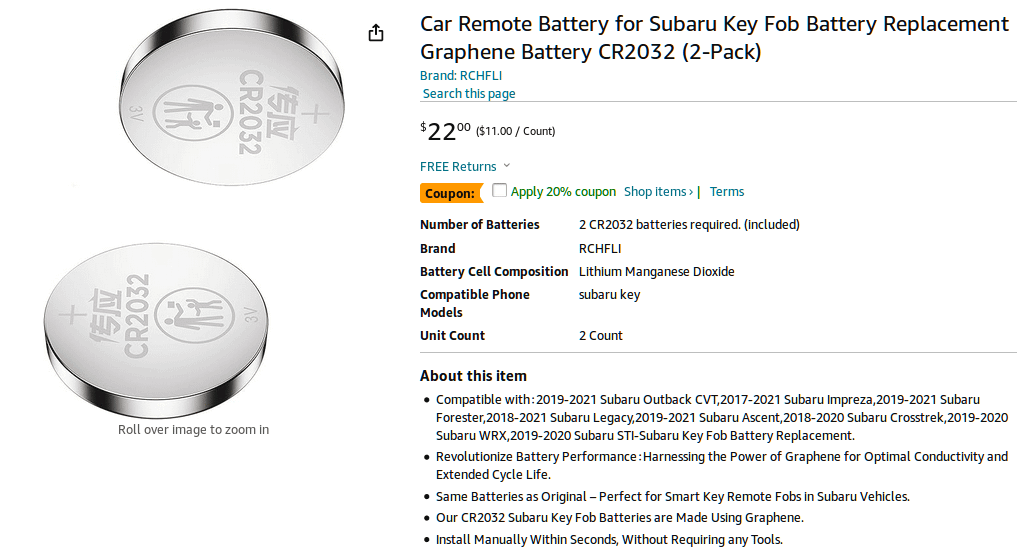Tick the Apply 20% coupon checkbox
The width and height of the screenshot is (1018, 556).
(x=500, y=191)
